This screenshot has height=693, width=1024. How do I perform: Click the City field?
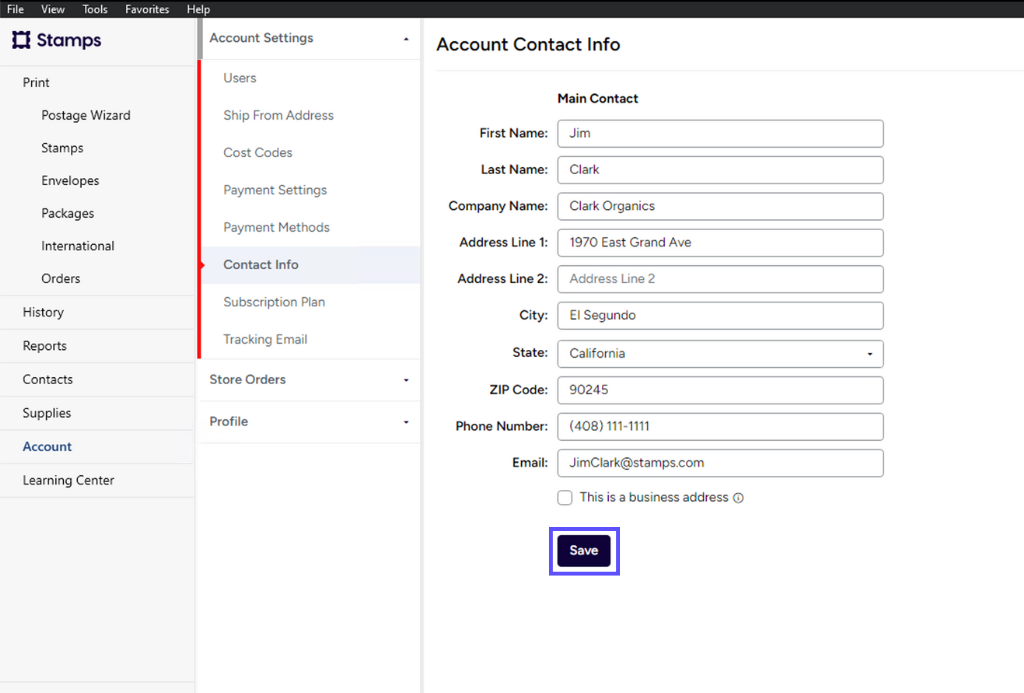[x=720, y=315]
